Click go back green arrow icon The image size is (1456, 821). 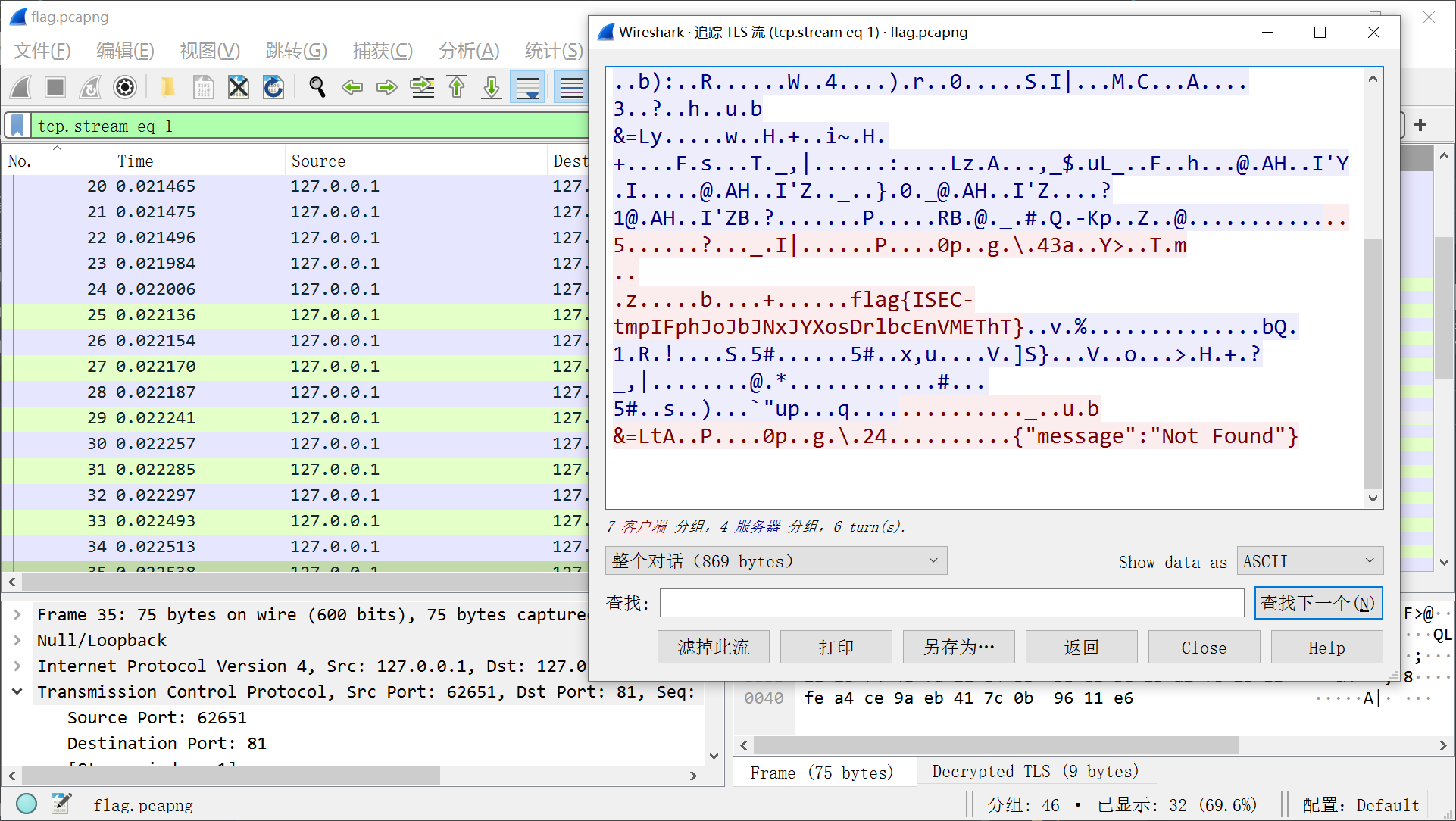tap(352, 88)
